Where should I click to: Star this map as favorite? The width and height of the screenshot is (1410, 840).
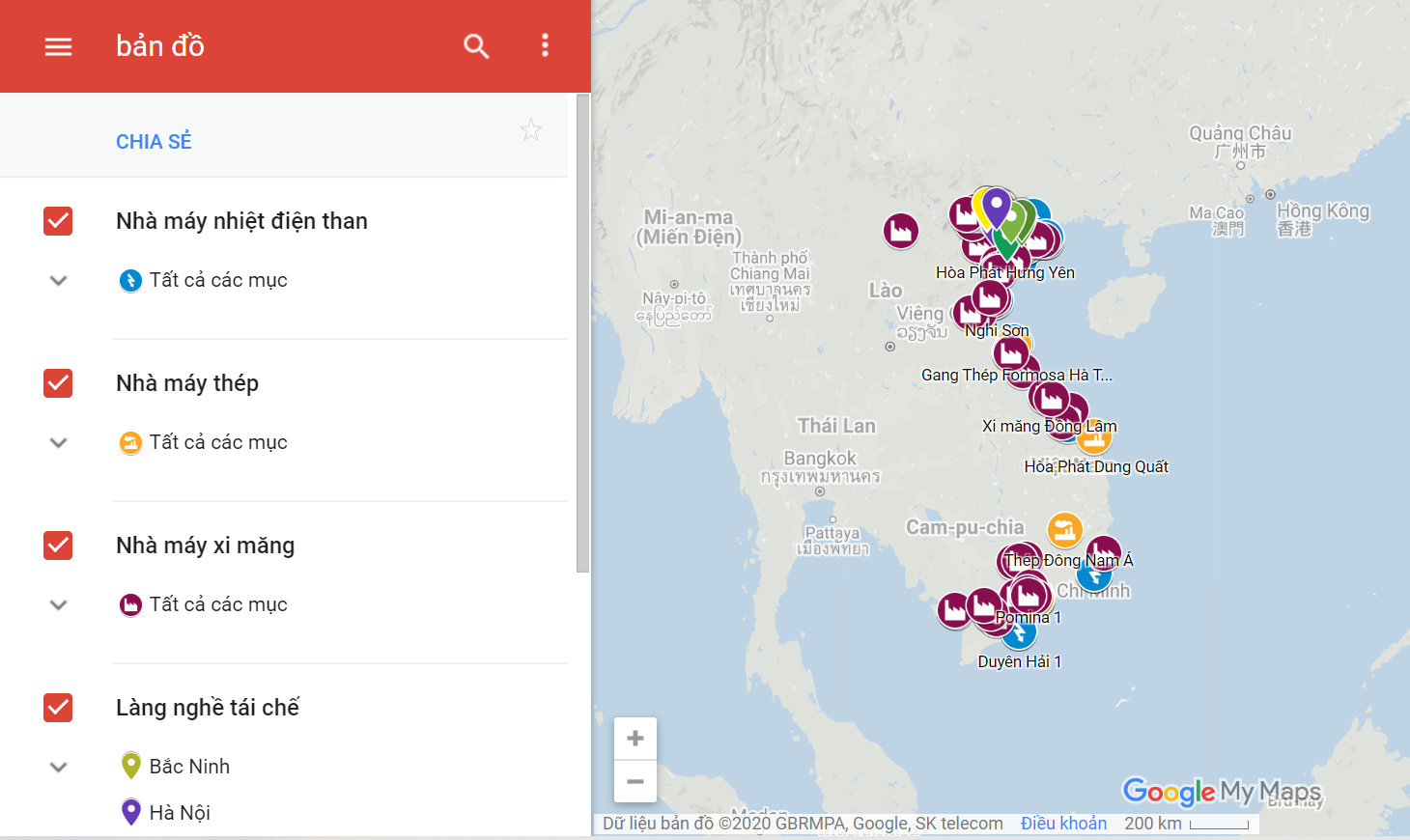pyautogui.click(x=531, y=130)
